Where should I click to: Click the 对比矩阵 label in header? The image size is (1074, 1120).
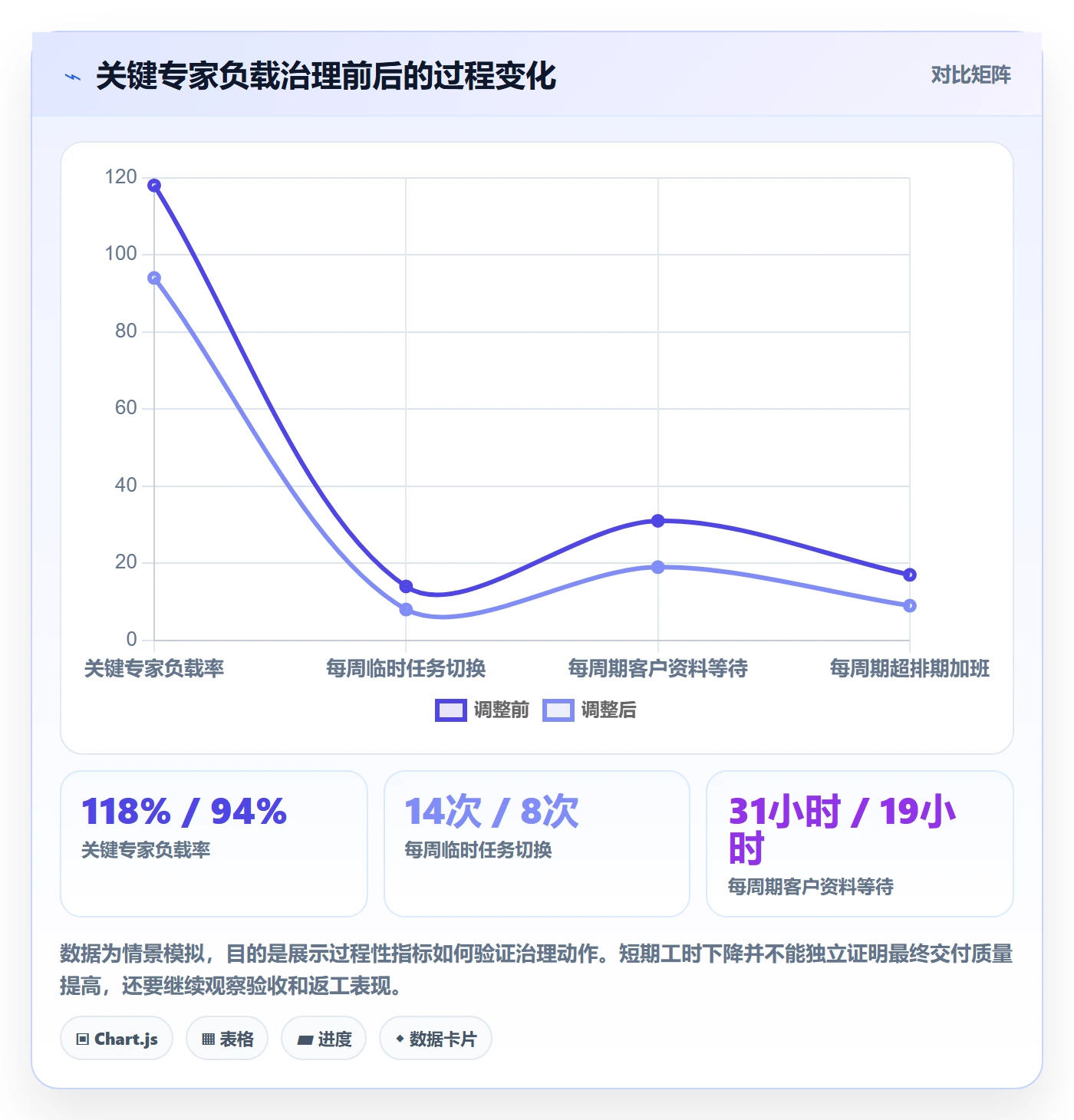click(970, 74)
